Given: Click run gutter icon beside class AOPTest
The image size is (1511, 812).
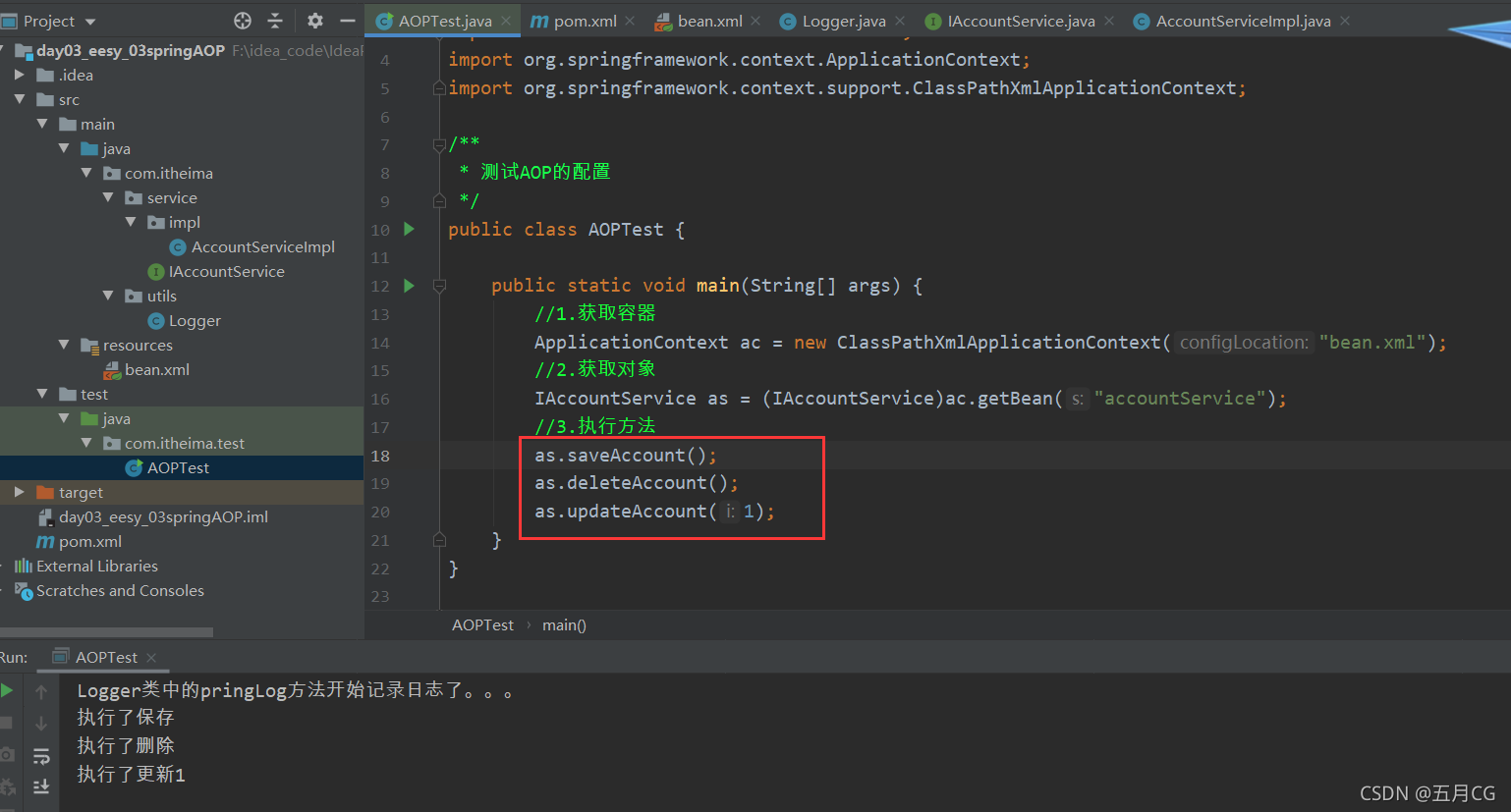Looking at the screenshot, I should click(x=409, y=229).
